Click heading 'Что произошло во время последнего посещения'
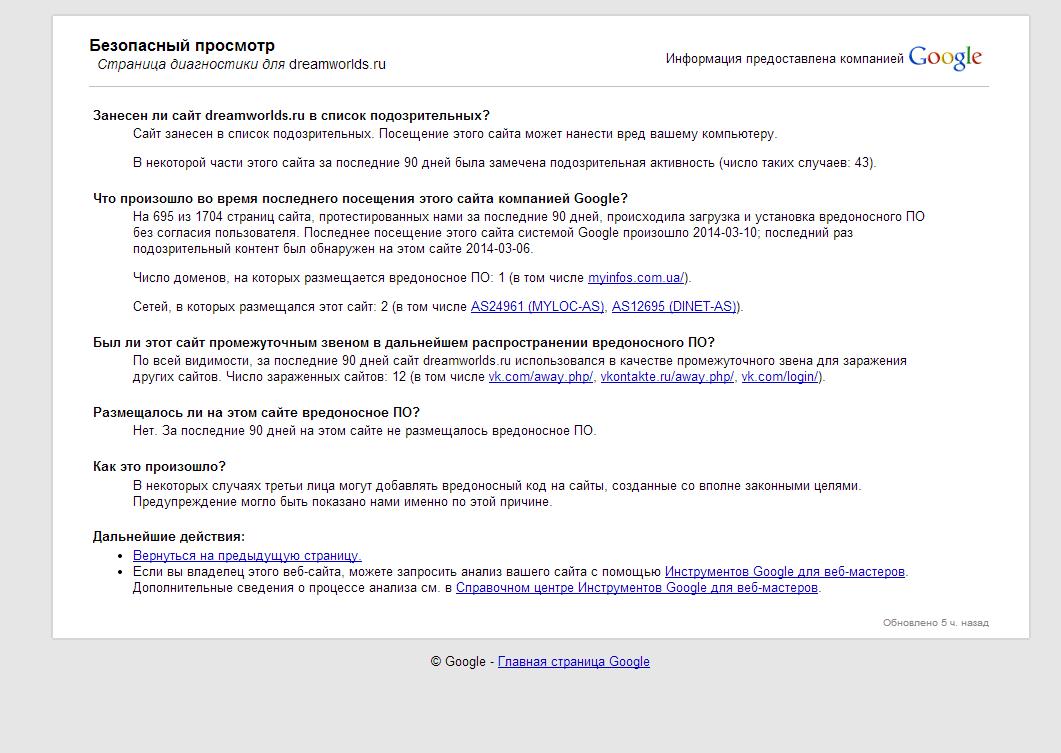The height and width of the screenshot is (753, 1061). click(361, 198)
